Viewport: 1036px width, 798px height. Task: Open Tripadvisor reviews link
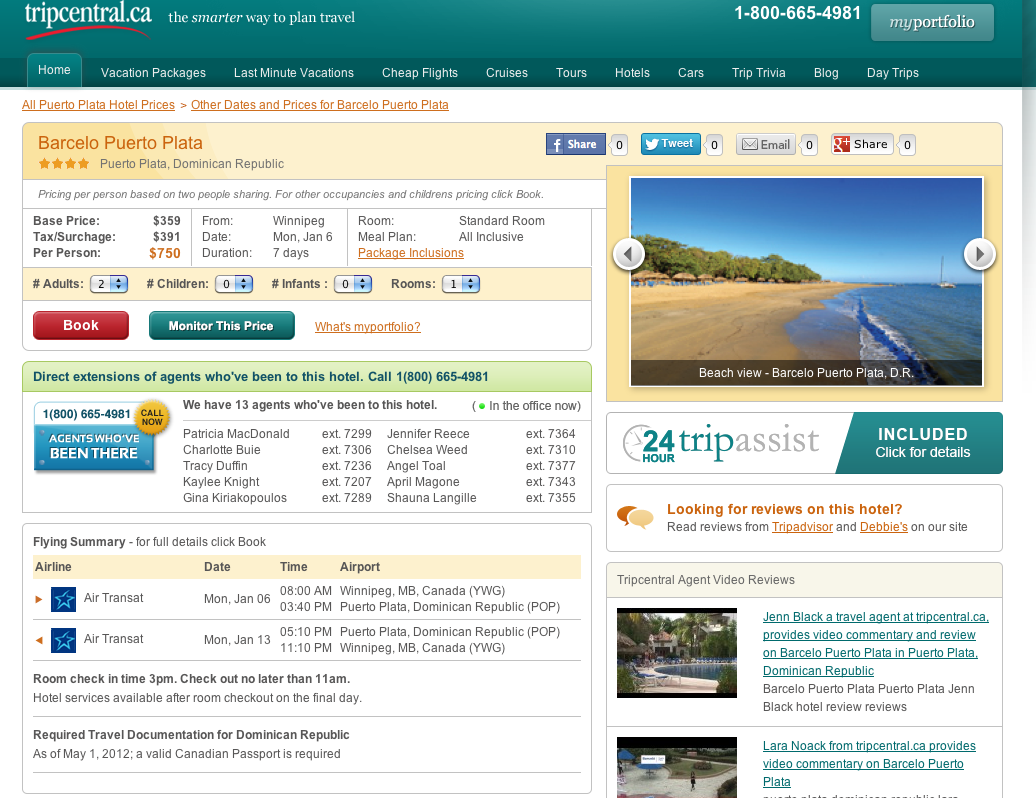coord(802,526)
